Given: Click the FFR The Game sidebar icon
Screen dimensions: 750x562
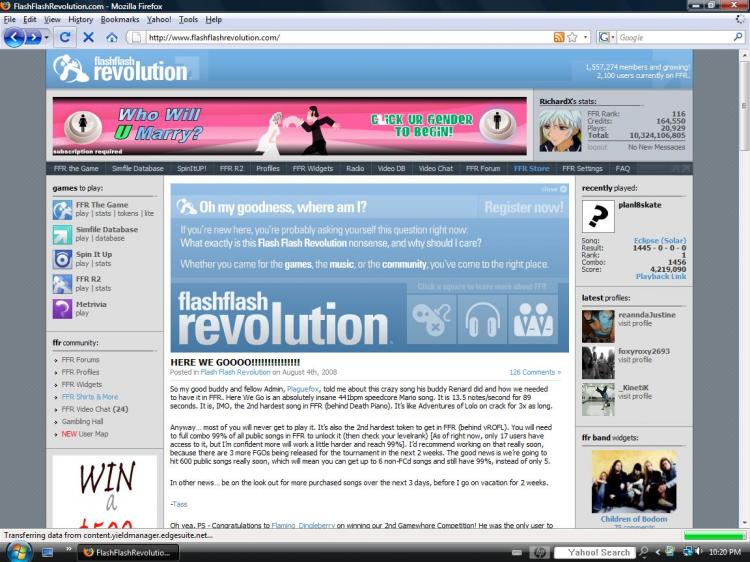Looking at the screenshot, I should pyautogui.click(x=62, y=210).
